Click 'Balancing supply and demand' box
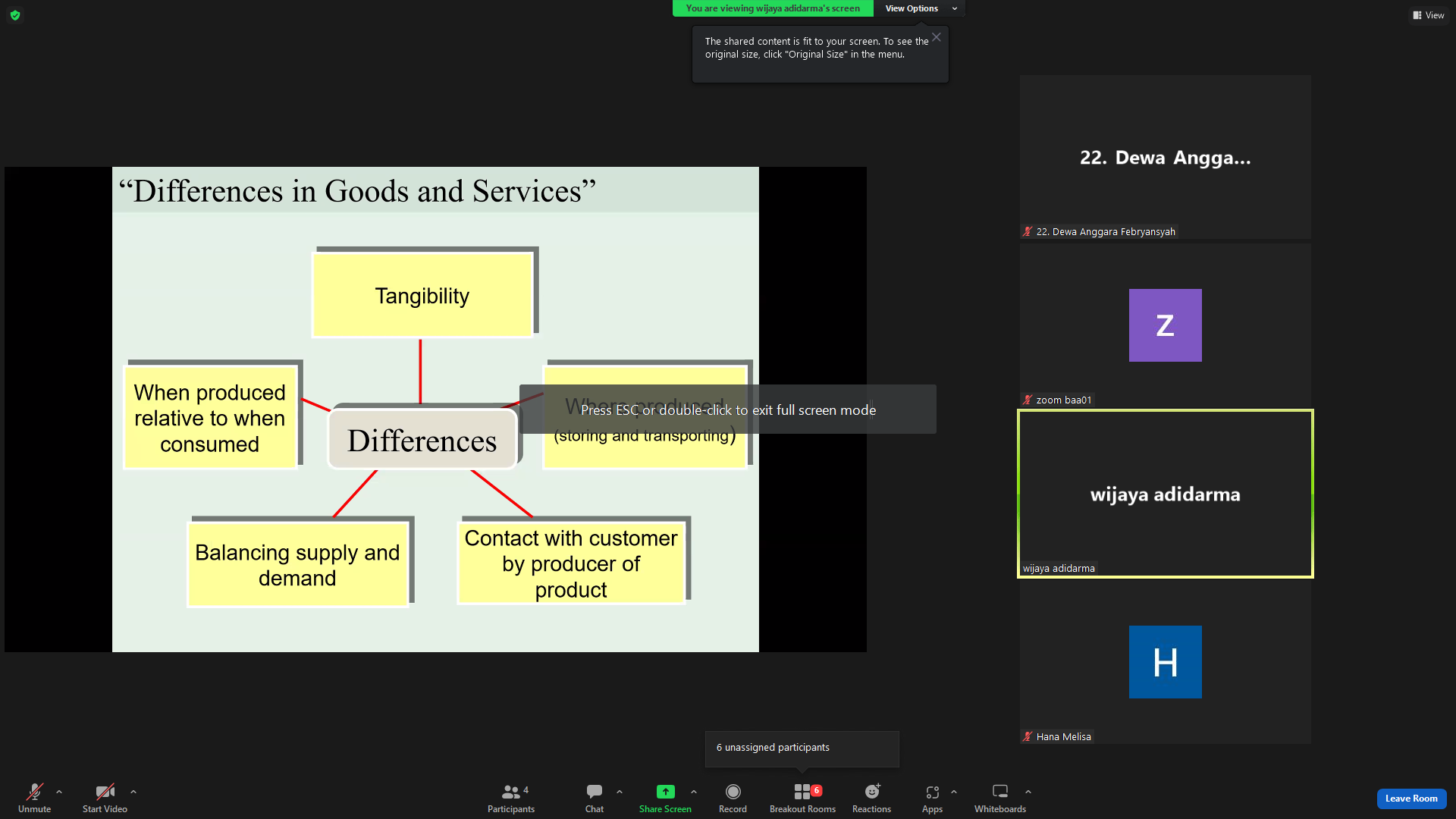Image resolution: width=1456 pixels, height=819 pixels. (297, 565)
